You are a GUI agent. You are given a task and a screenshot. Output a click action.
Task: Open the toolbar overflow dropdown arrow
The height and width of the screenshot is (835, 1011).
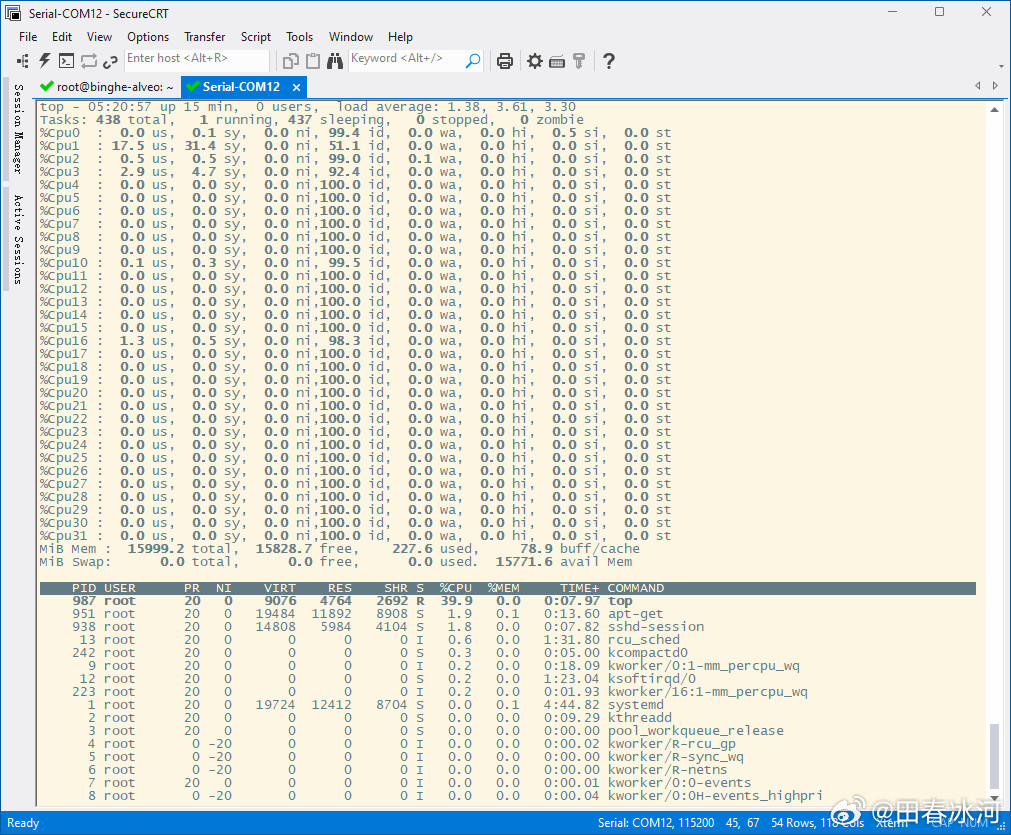[x=1001, y=66]
